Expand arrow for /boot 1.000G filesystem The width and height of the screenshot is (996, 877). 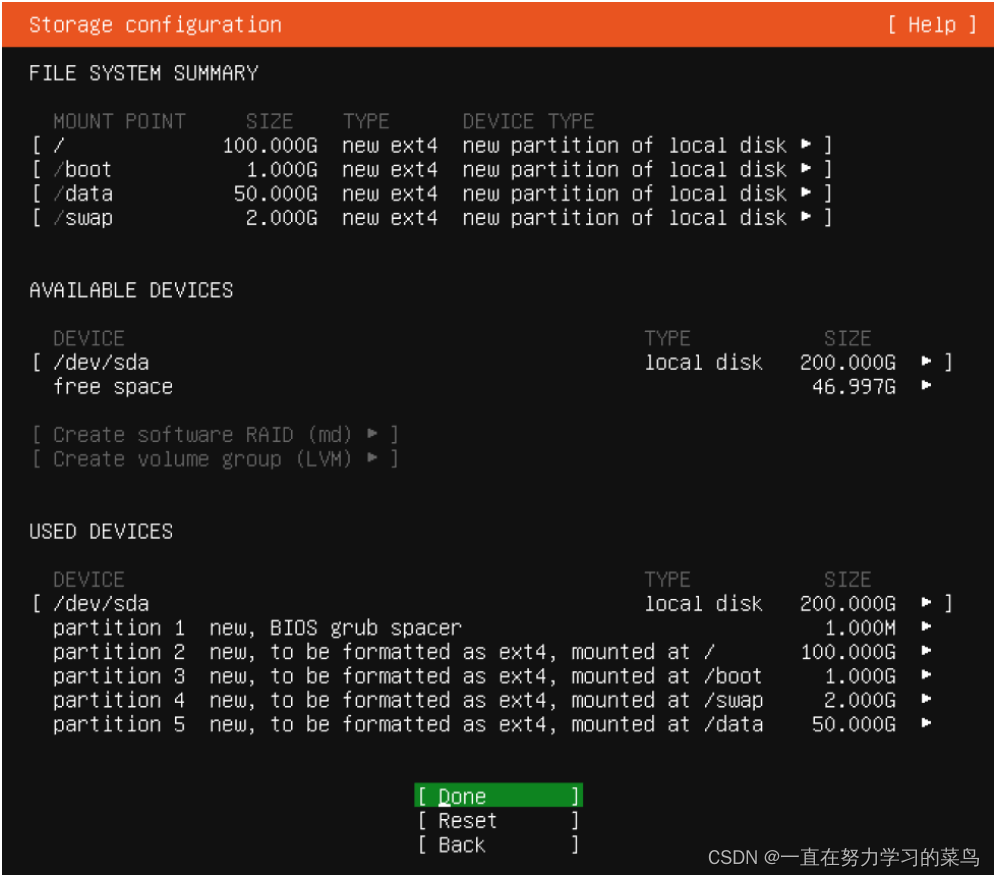click(806, 168)
